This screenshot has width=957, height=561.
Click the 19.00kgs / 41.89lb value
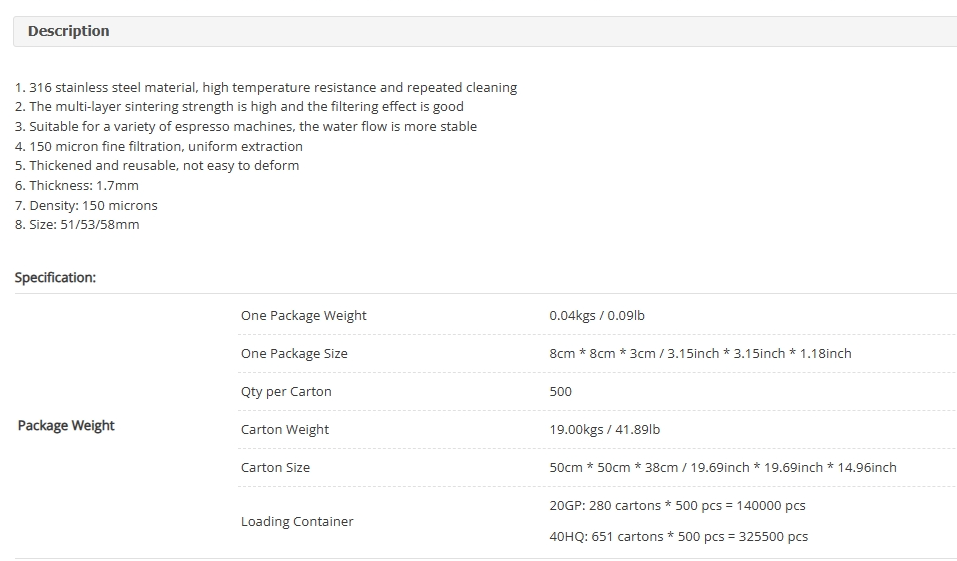tap(604, 430)
